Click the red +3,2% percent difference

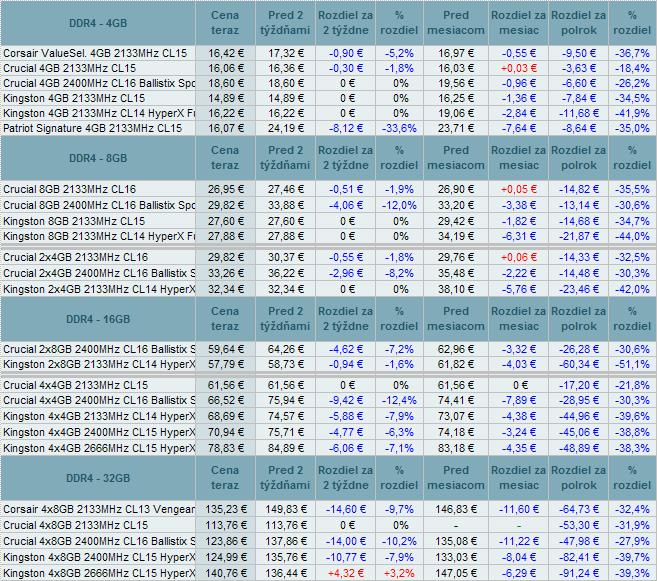click(399, 573)
